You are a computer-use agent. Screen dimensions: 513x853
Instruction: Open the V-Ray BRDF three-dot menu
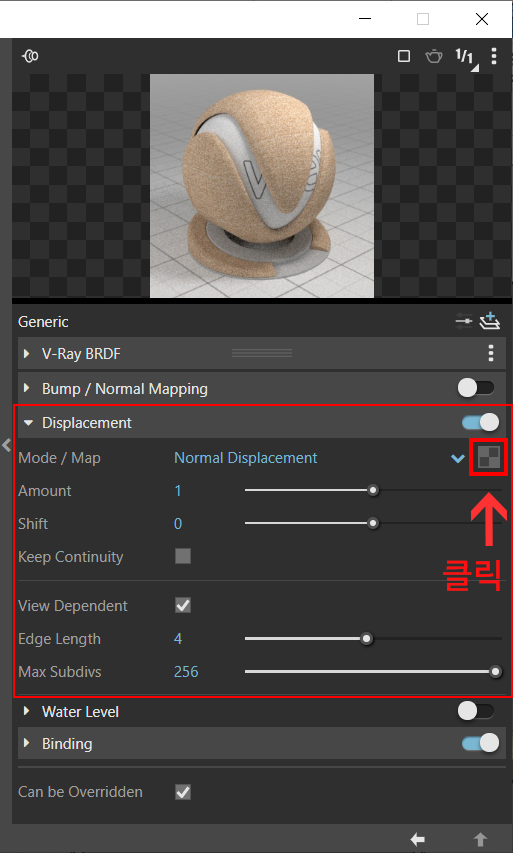coord(491,353)
